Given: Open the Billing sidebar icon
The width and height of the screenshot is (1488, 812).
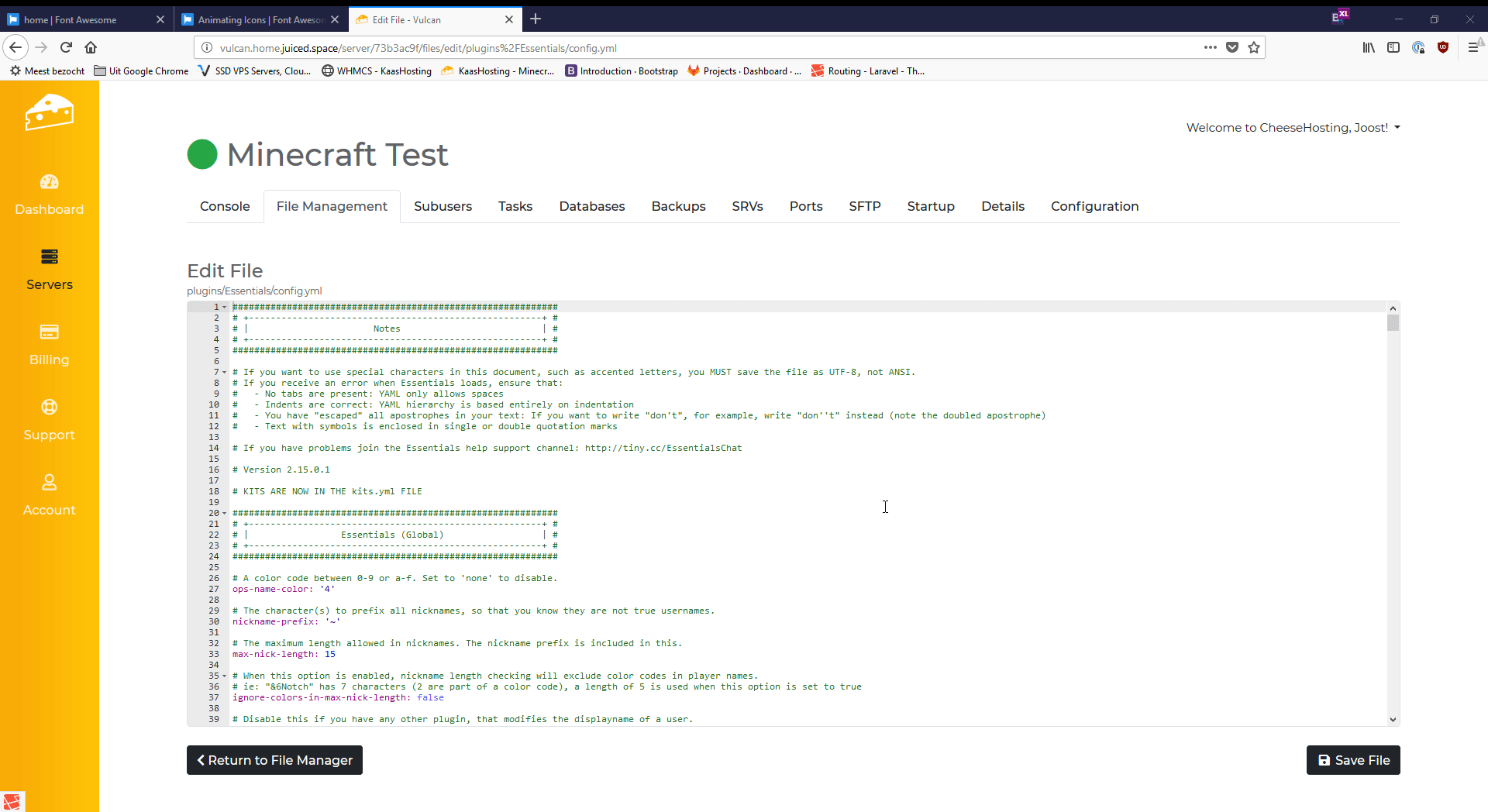Looking at the screenshot, I should (49, 333).
